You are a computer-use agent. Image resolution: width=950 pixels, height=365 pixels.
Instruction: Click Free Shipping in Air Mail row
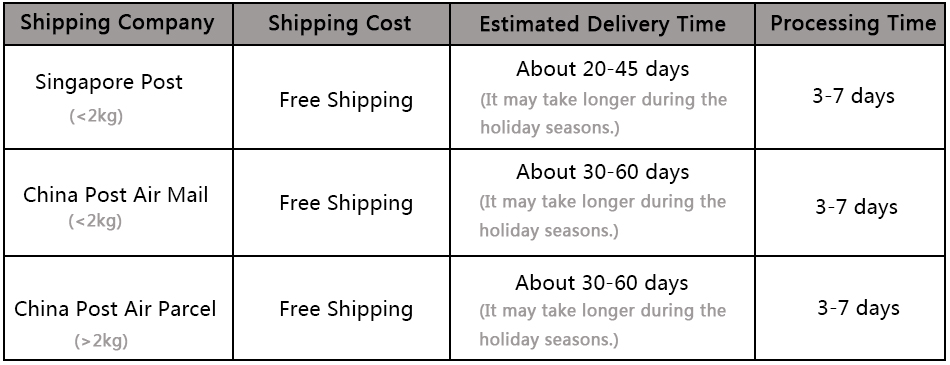tap(346, 203)
